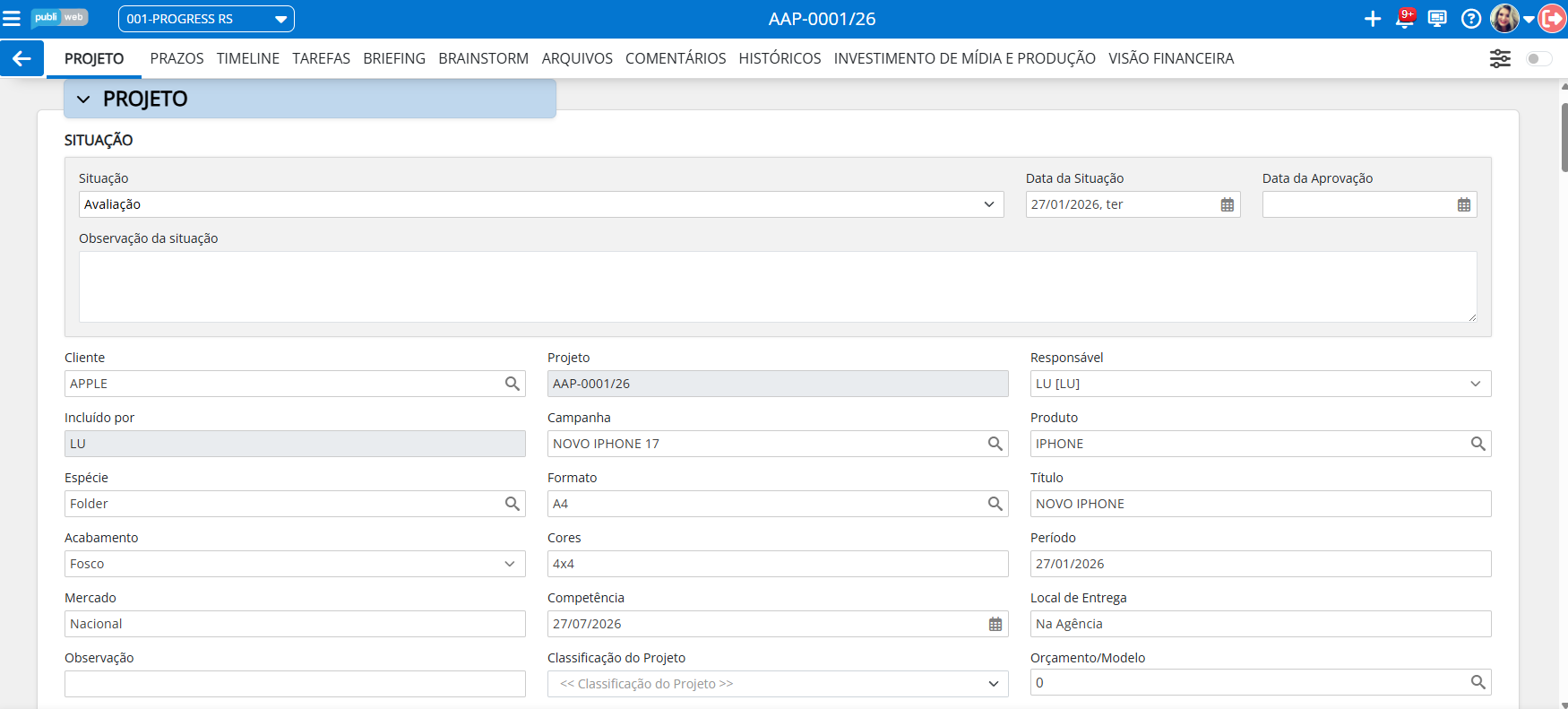Toggle the switch in the tab bar
This screenshot has height=709, width=1568.
[1538, 58]
